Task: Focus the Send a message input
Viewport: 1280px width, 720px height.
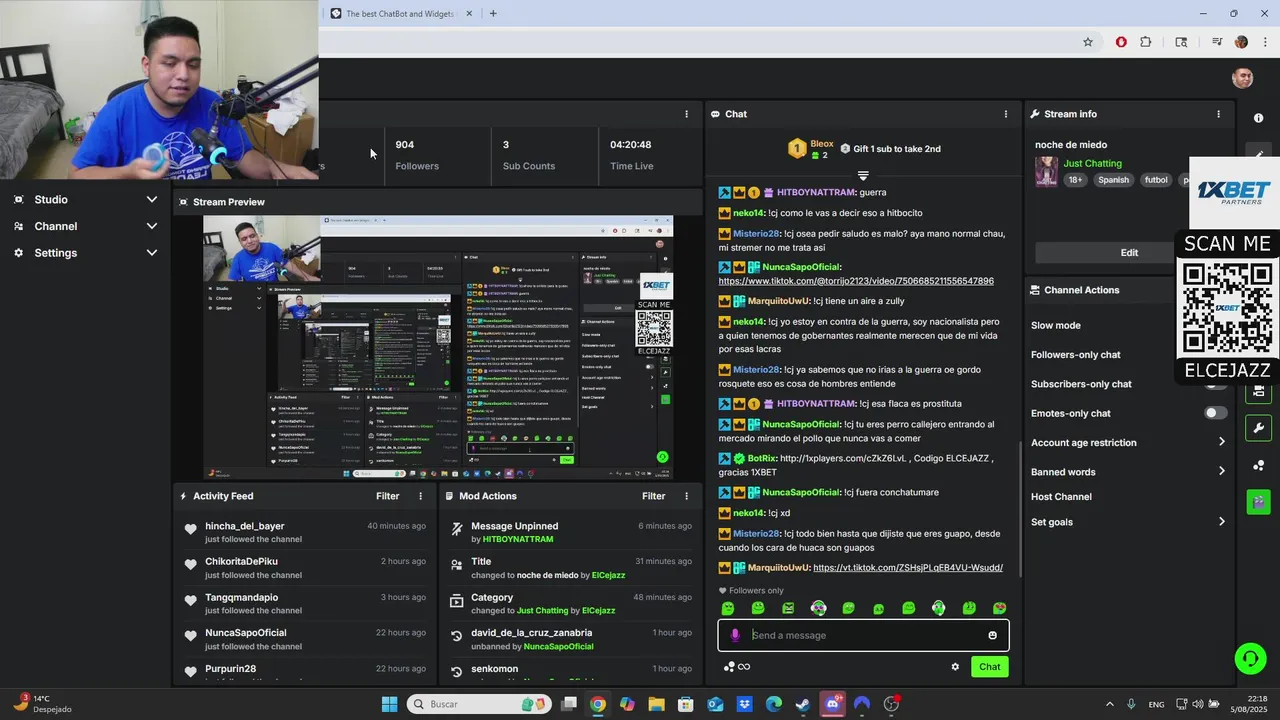Action: [865, 635]
